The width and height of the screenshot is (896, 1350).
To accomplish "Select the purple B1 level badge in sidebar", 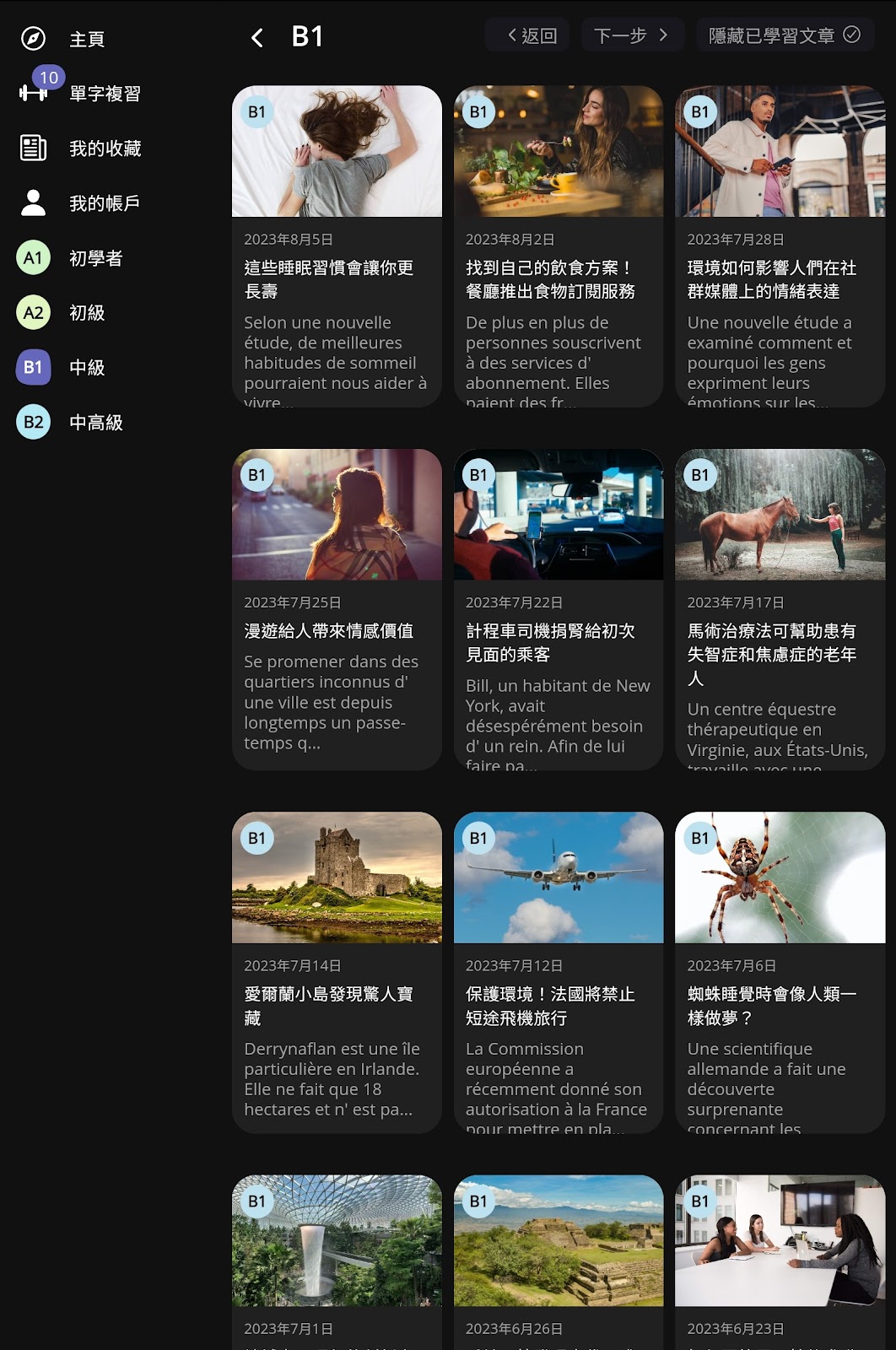I will tap(33, 367).
